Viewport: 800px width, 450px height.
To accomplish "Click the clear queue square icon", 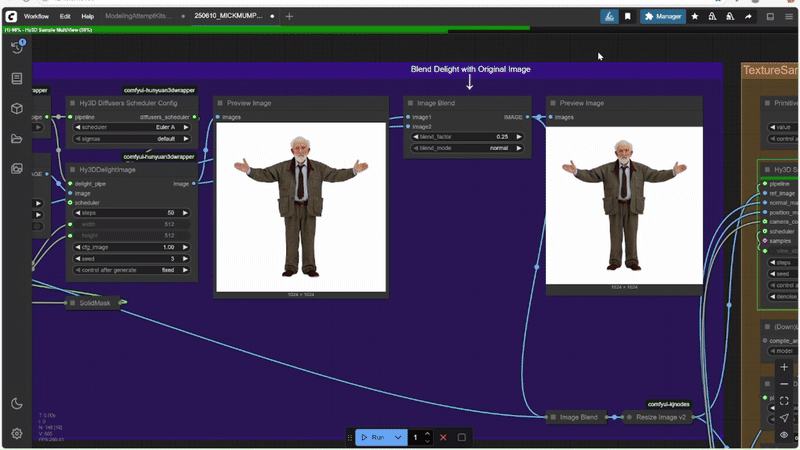I will coord(462,437).
